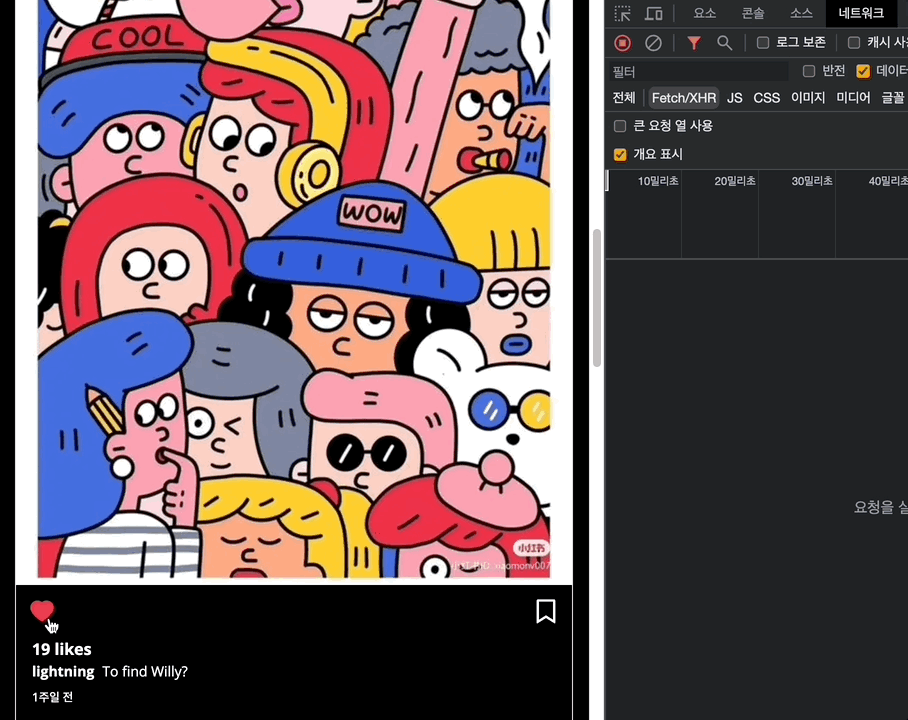The image size is (908, 720).
Task: Open the network search magnifier icon
Action: (x=724, y=43)
